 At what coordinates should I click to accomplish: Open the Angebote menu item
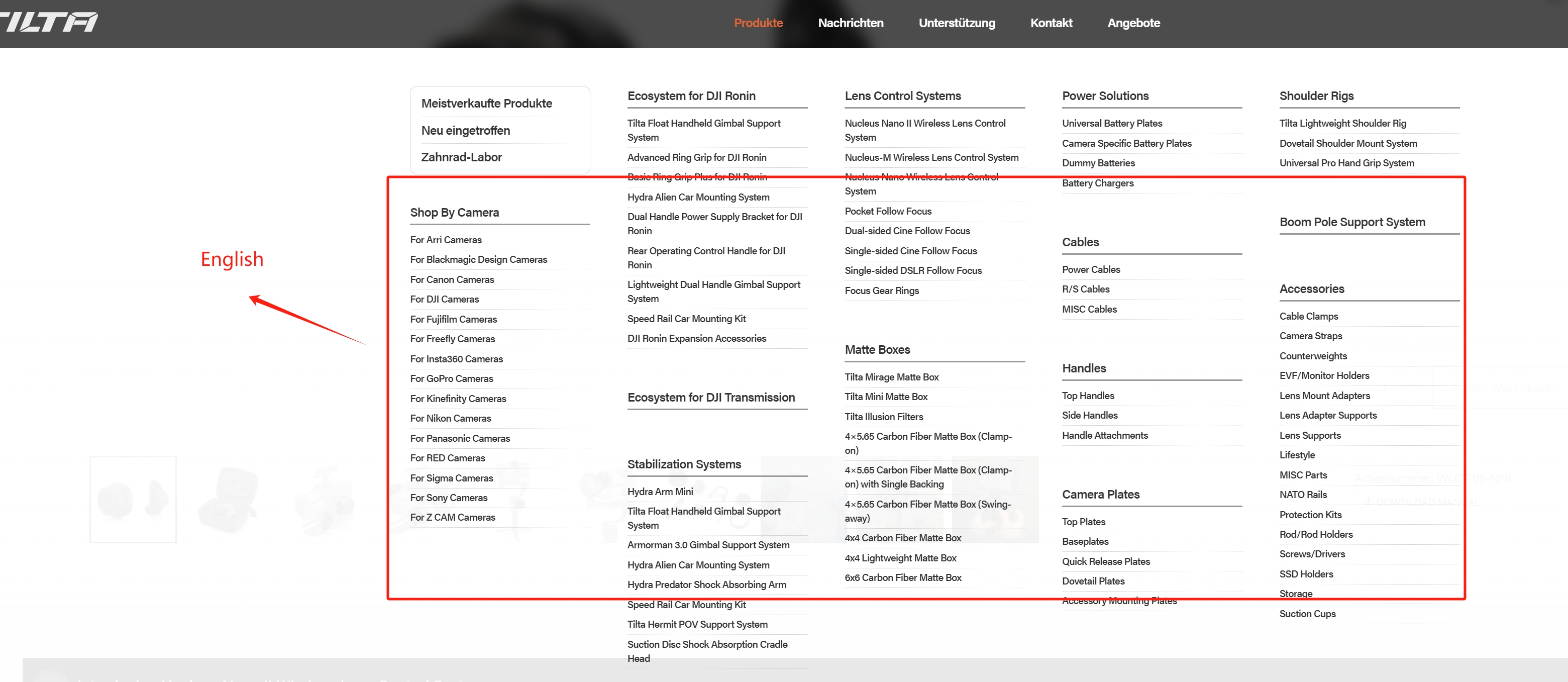(x=1133, y=23)
